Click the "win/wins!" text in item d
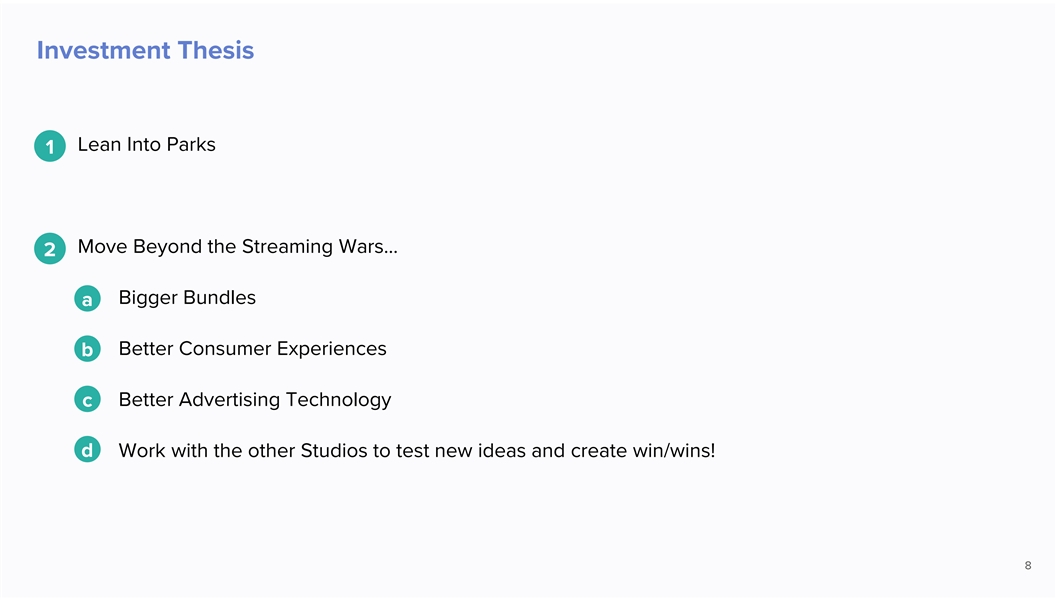 [x=674, y=450]
